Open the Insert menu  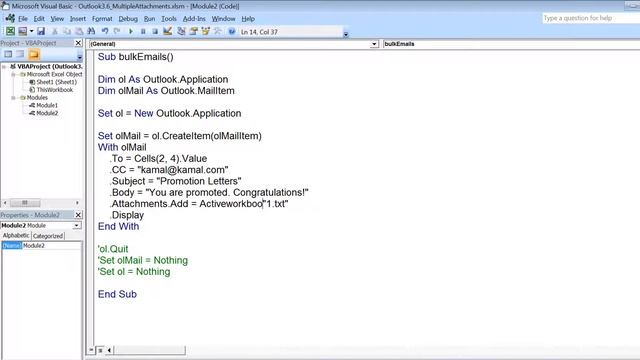coord(78,19)
